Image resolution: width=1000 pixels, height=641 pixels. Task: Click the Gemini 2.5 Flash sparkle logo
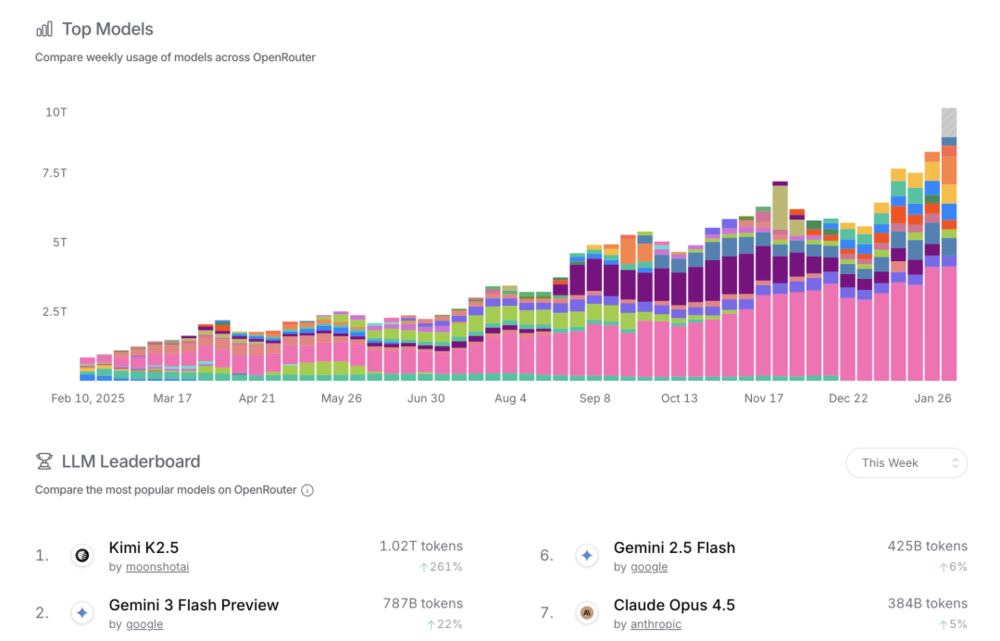click(587, 555)
